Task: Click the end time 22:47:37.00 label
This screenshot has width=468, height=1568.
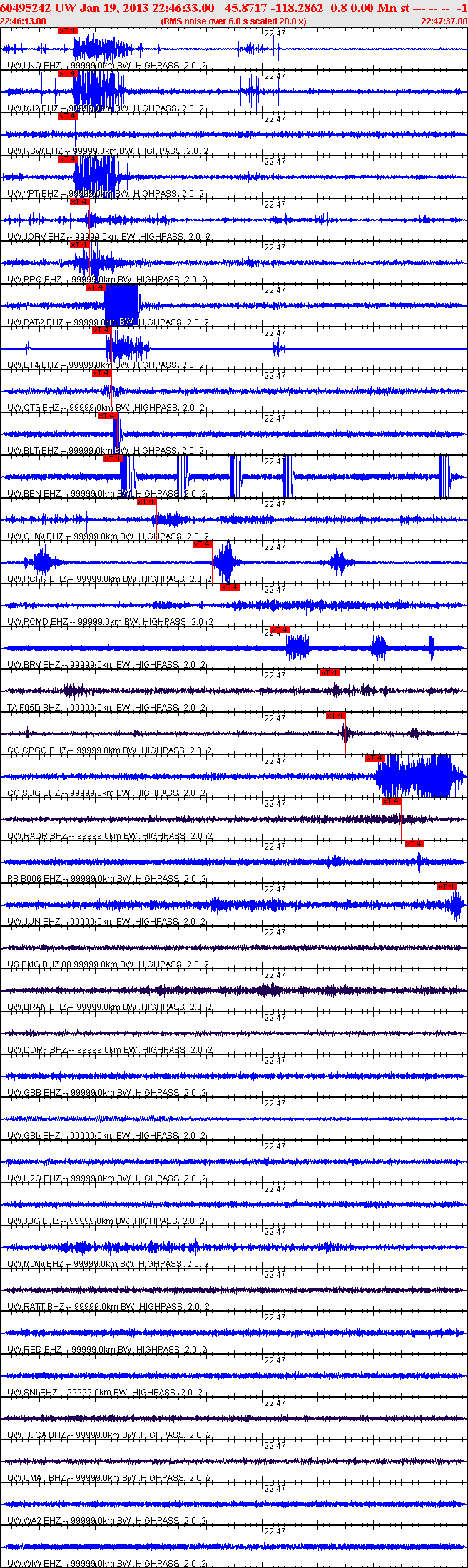Action: point(444,21)
